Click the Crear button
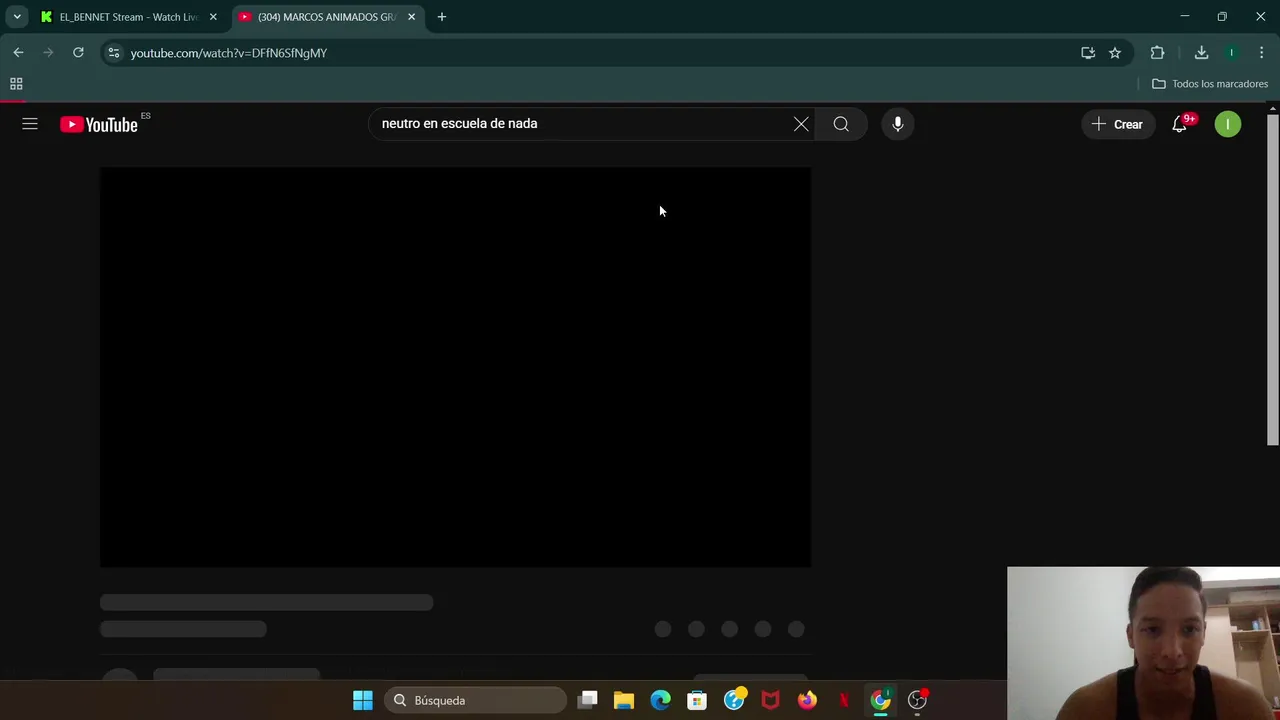The image size is (1280, 720). tap(1117, 124)
